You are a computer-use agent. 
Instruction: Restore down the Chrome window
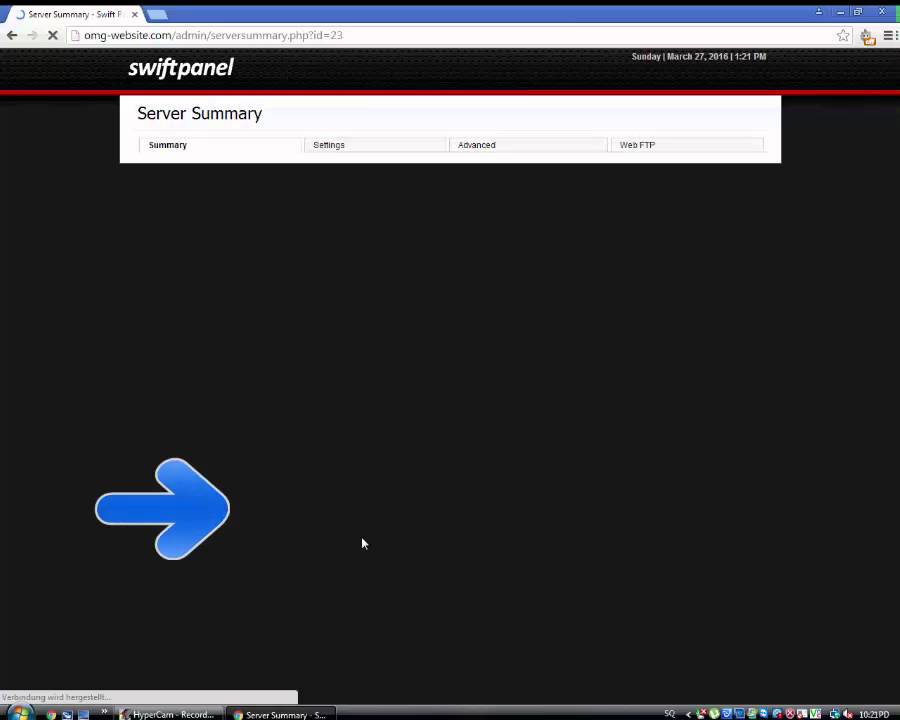click(858, 11)
